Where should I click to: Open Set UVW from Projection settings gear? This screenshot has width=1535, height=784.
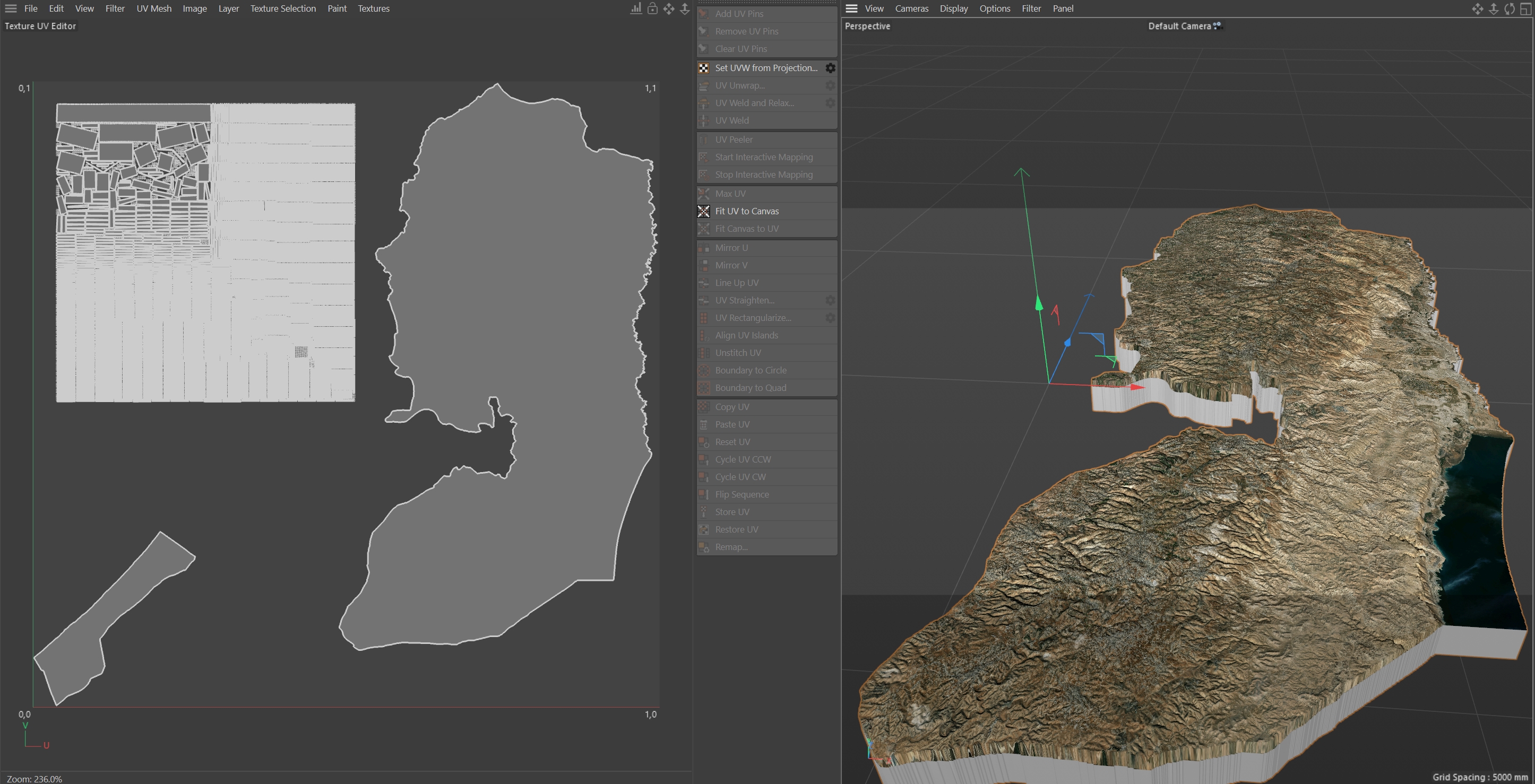[830, 68]
